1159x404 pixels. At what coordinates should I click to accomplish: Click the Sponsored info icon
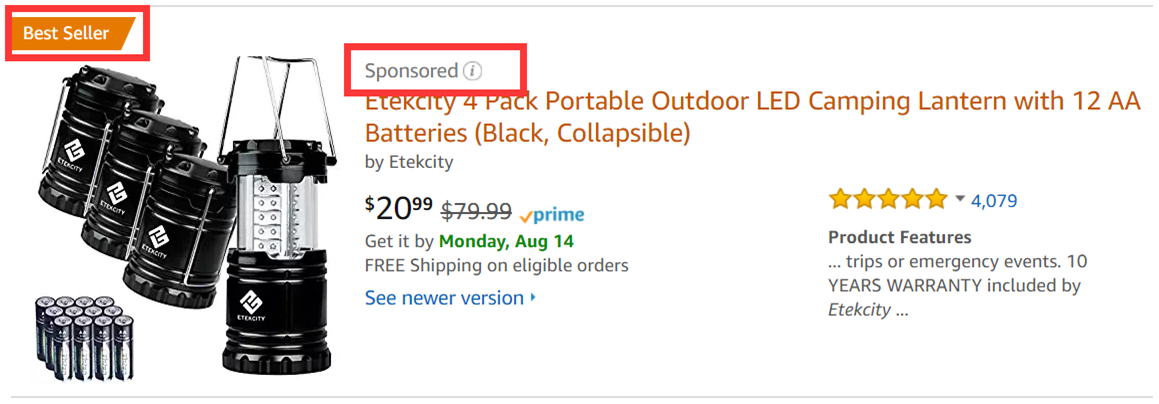pos(474,71)
